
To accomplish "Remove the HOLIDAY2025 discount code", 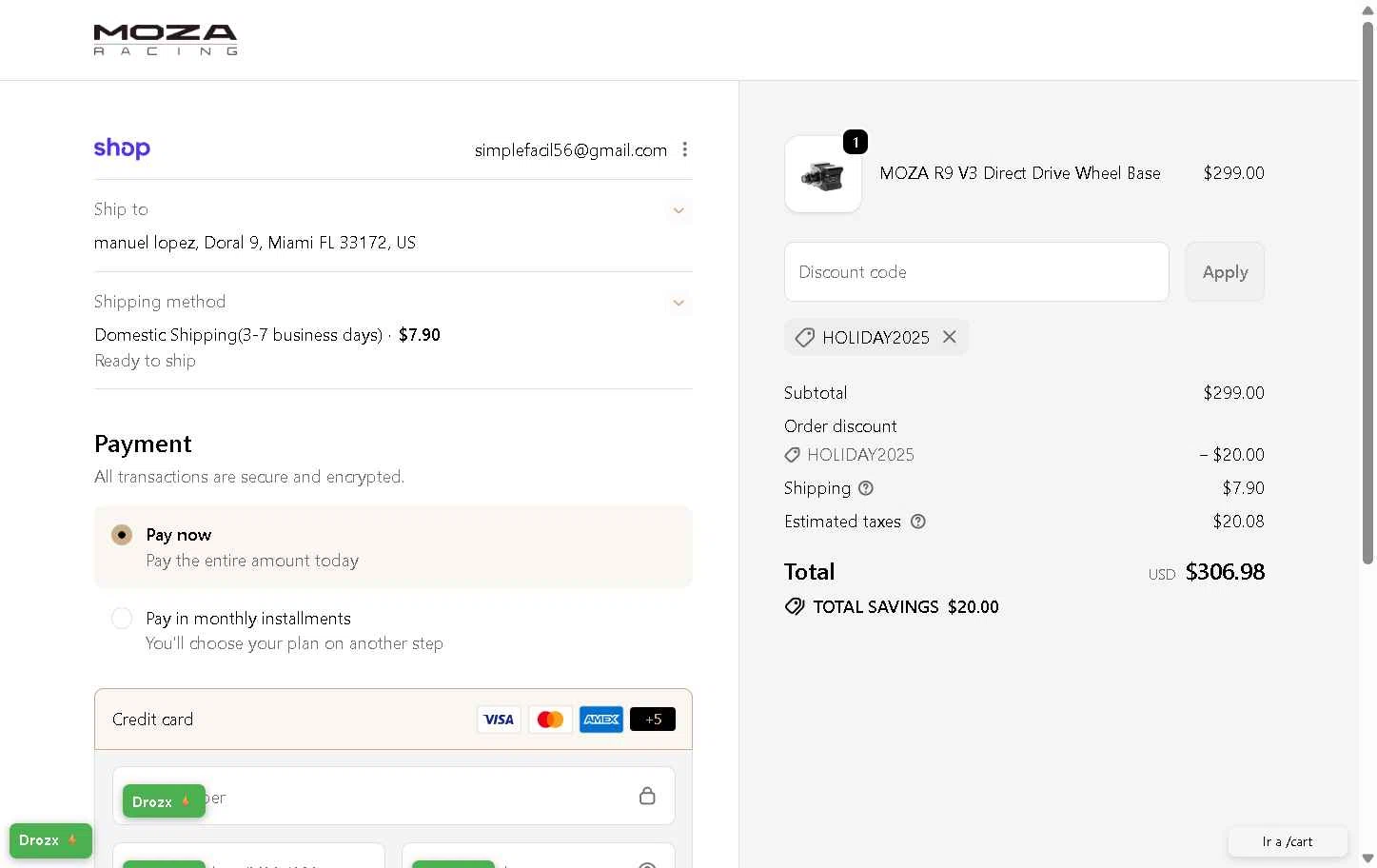I will click(x=950, y=337).
